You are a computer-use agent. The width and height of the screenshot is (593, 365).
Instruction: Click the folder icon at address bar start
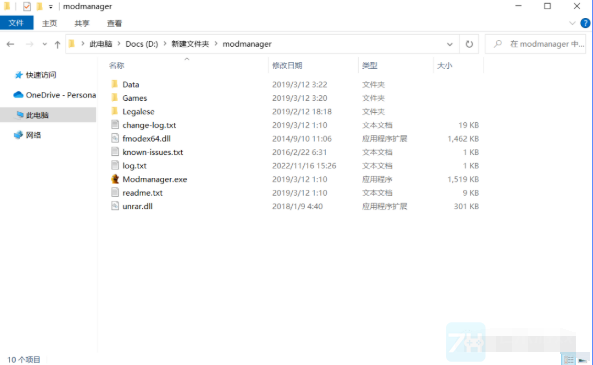point(72,44)
